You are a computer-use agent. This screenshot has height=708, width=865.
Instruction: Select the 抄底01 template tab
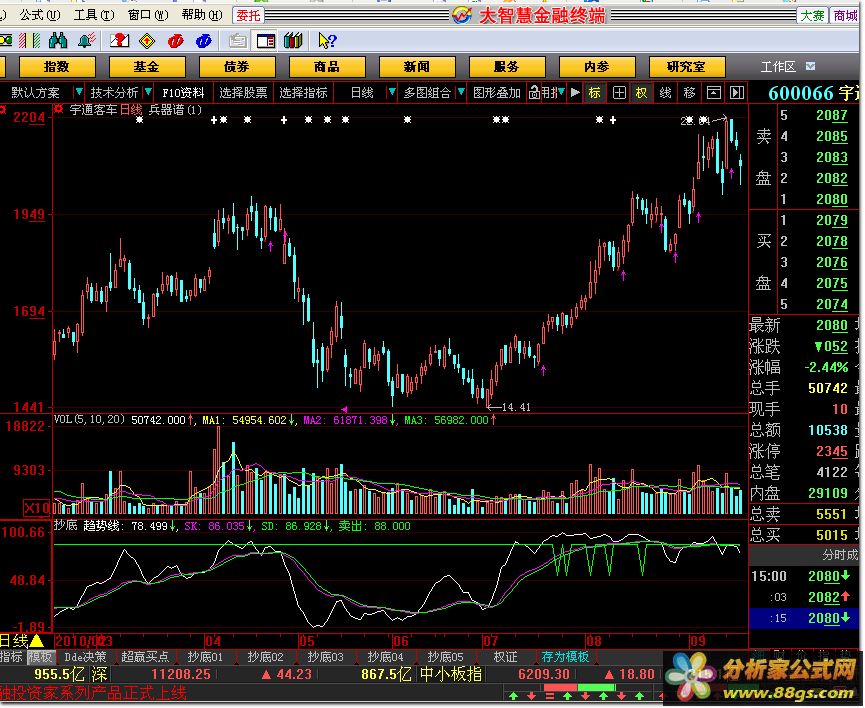[x=205, y=657]
